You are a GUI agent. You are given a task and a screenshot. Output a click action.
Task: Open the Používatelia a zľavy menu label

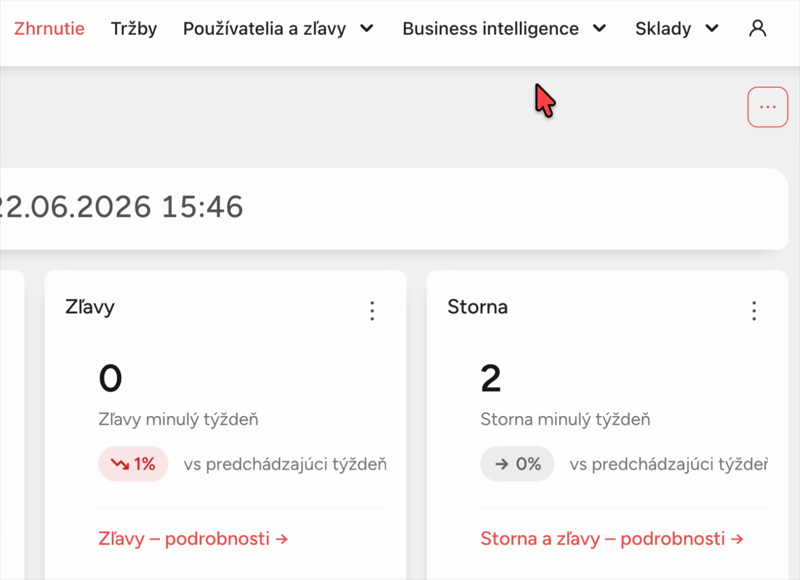(264, 29)
